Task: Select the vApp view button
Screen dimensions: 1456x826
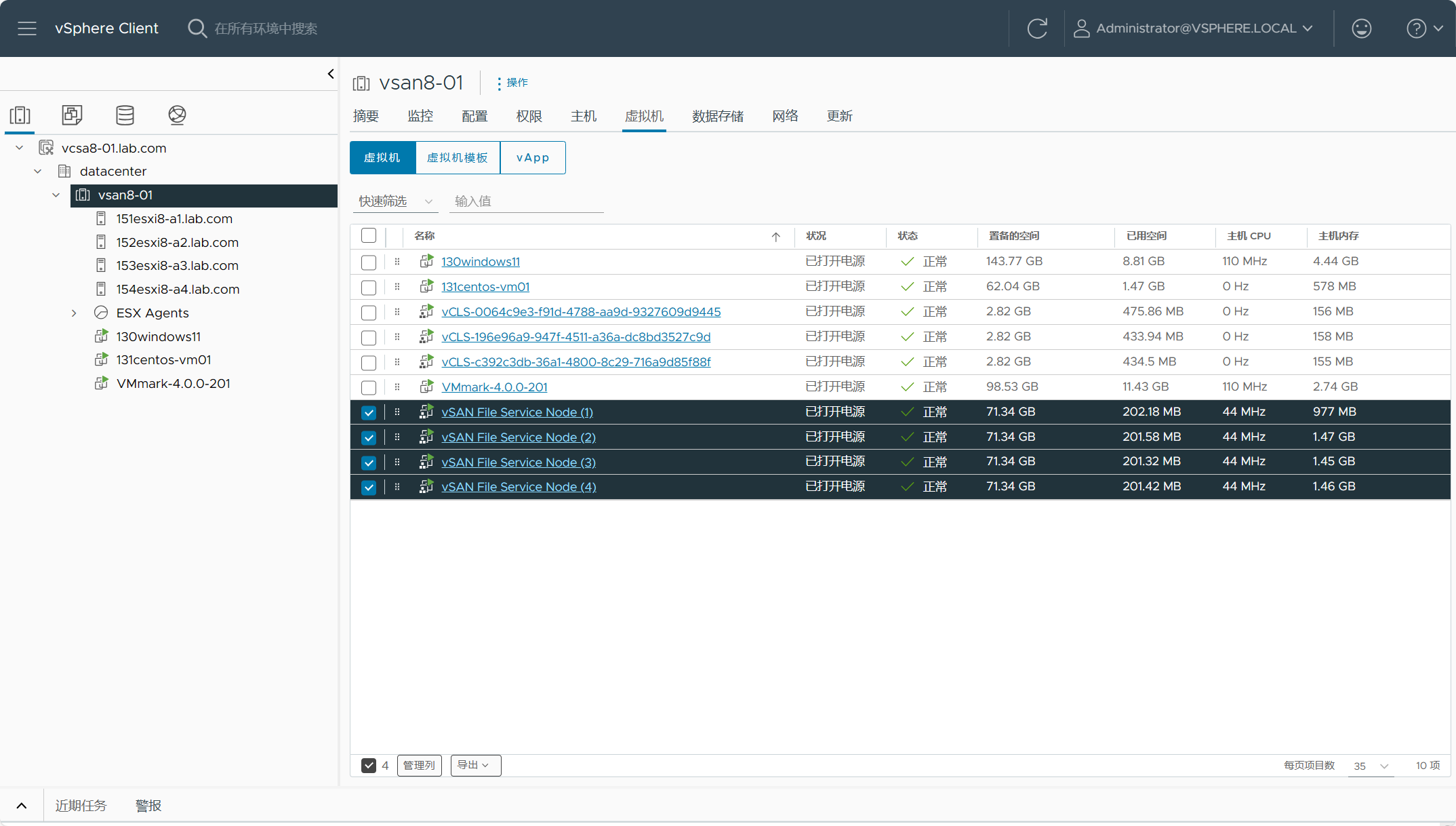Action: point(533,157)
